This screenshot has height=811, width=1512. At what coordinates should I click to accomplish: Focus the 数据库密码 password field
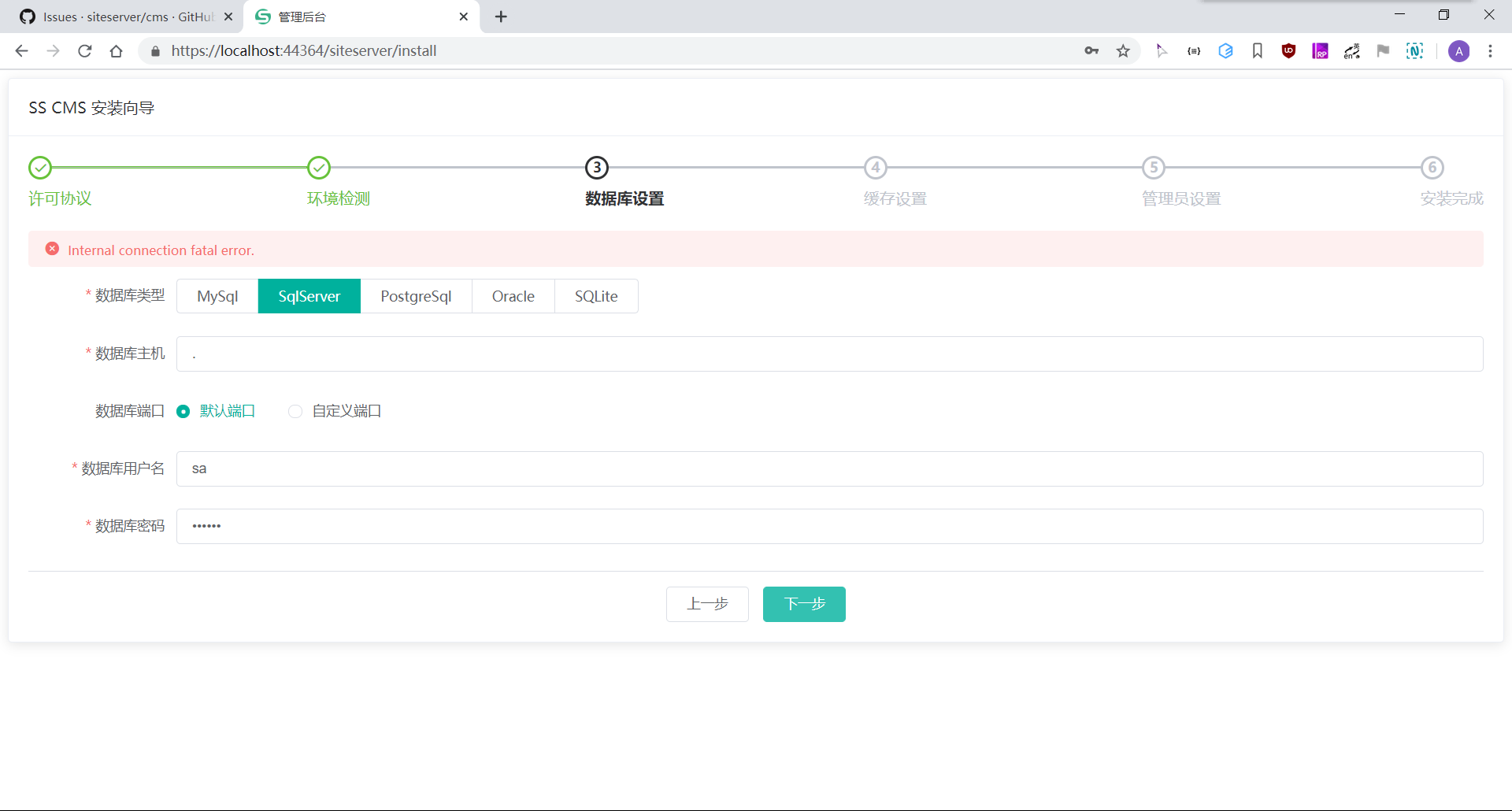[x=830, y=526]
